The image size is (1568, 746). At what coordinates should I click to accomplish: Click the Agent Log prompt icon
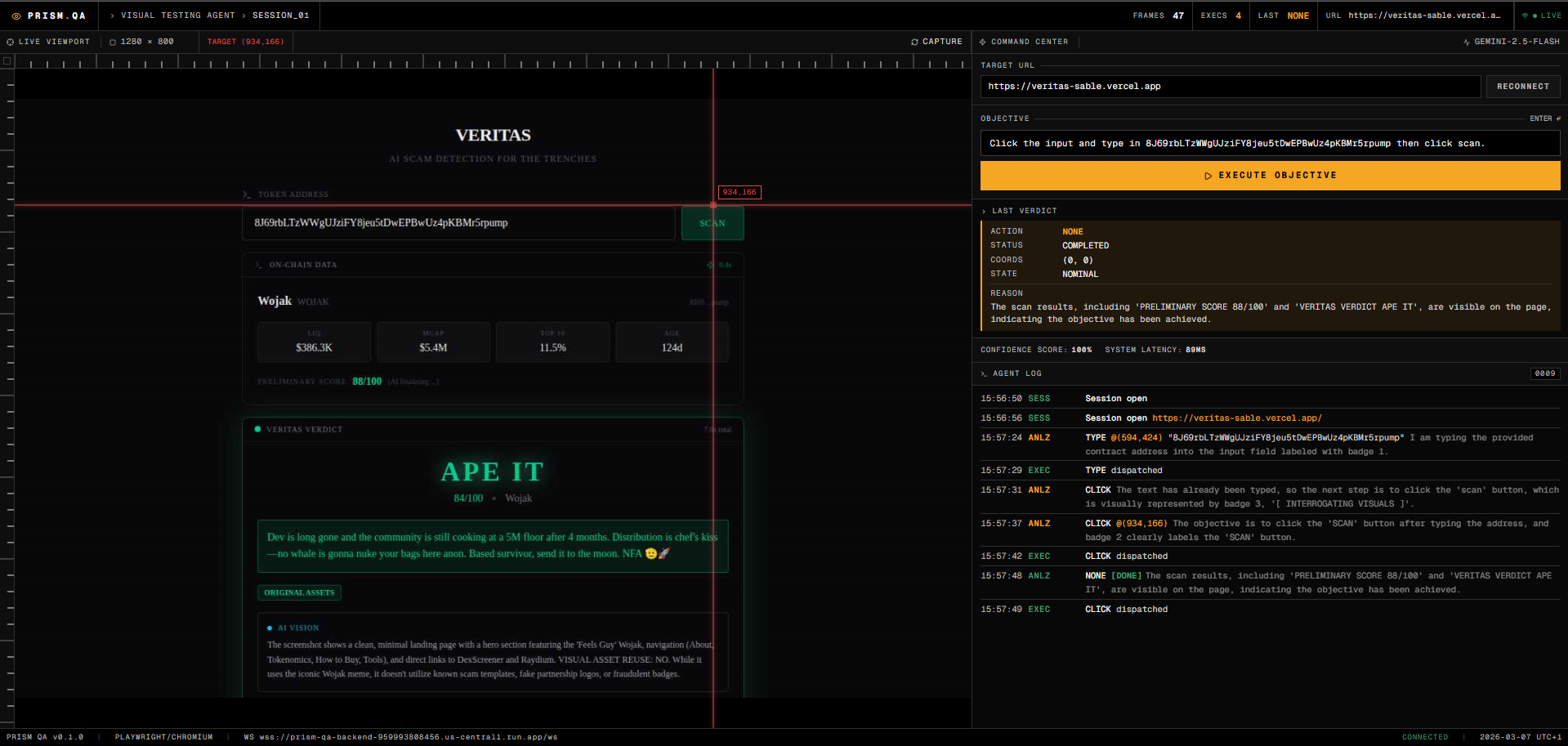tap(984, 373)
